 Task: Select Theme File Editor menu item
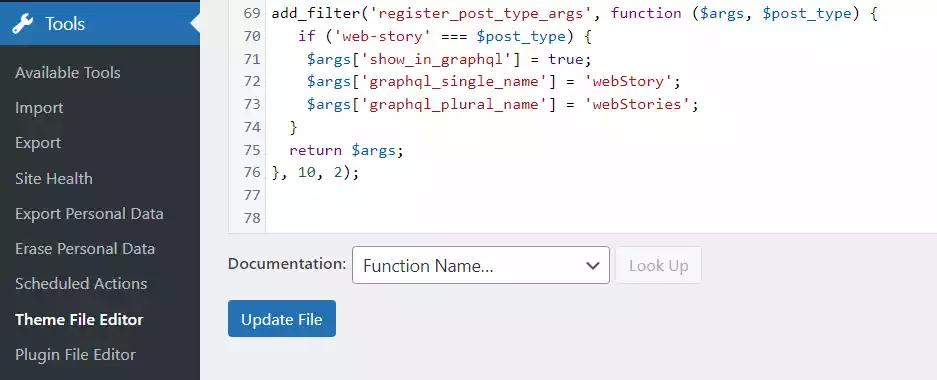point(79,320)
